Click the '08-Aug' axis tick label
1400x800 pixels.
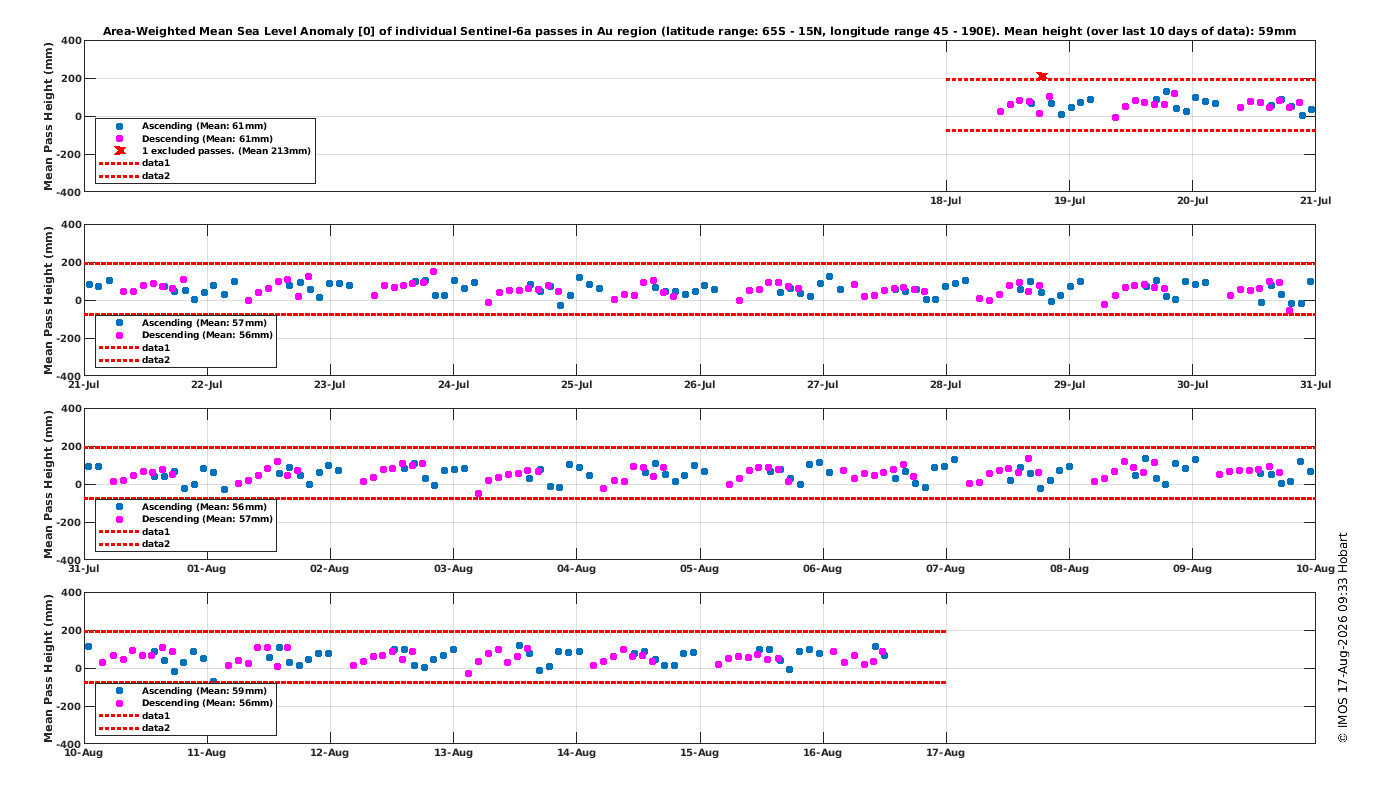pos(1069,569)
